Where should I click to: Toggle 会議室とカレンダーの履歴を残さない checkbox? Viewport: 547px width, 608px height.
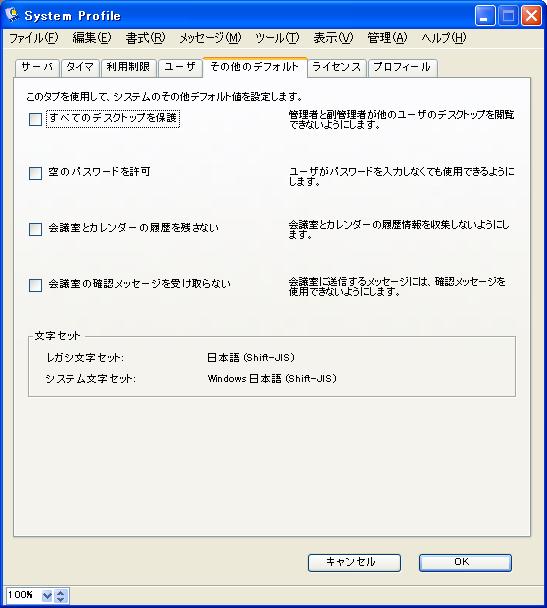35,229
